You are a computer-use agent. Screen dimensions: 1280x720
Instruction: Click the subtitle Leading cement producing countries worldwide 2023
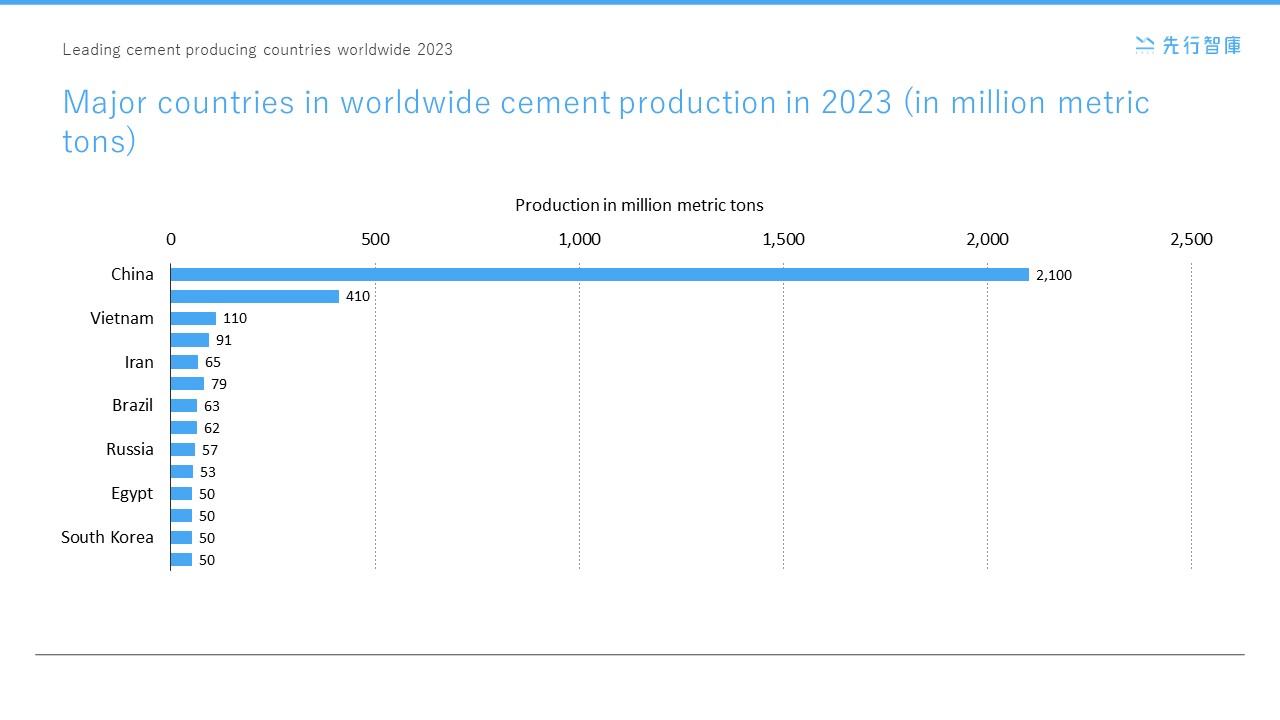(x=258, y=49)
